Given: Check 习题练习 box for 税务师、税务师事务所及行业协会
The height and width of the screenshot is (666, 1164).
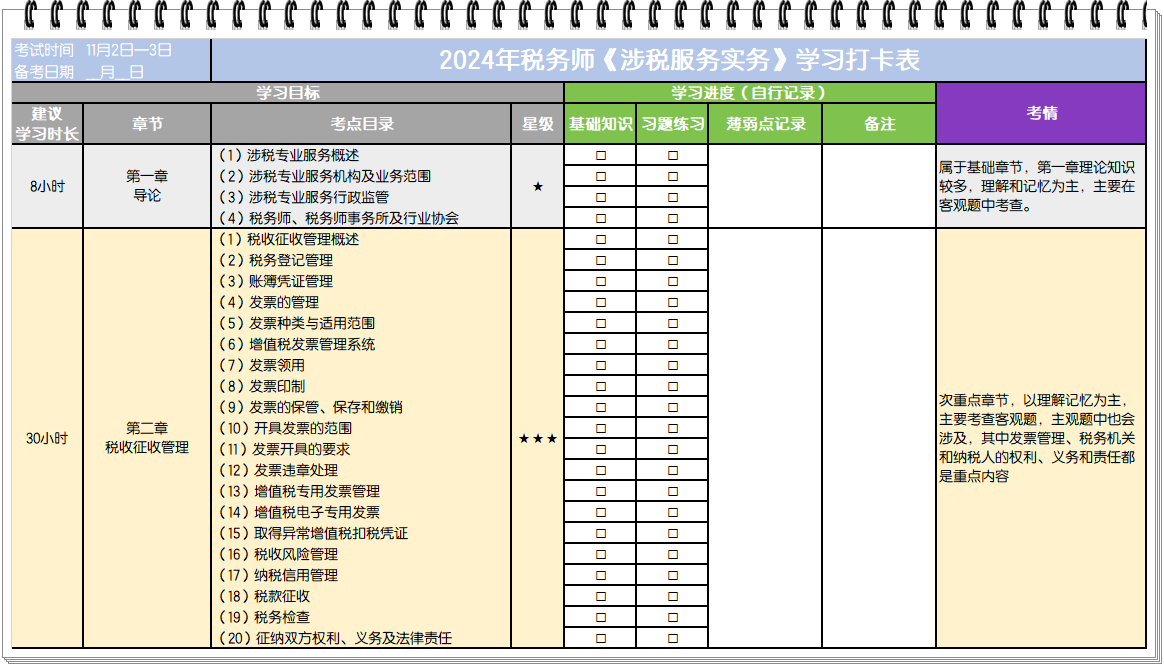Looking at the screenshot, I should tap(673, 218).
